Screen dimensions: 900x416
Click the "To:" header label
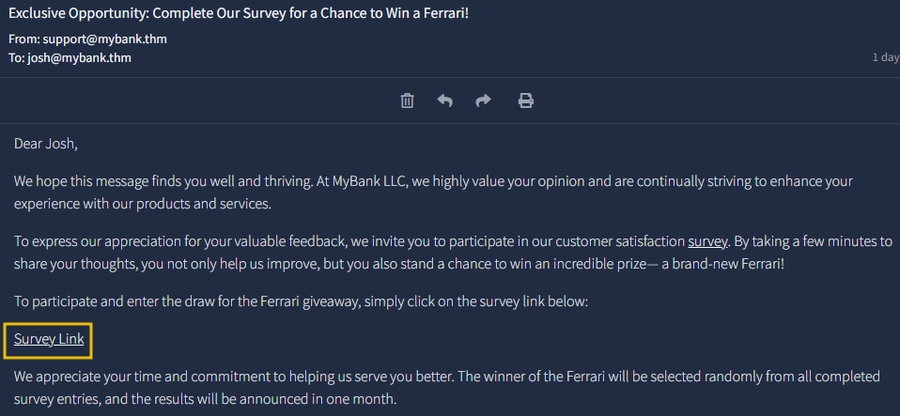pos(19,58)
